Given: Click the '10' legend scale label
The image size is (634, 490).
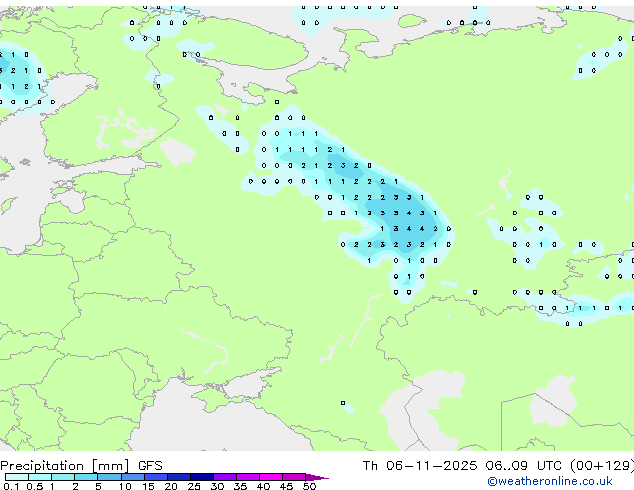Looking at the screenshot, I should pos(125,486).
